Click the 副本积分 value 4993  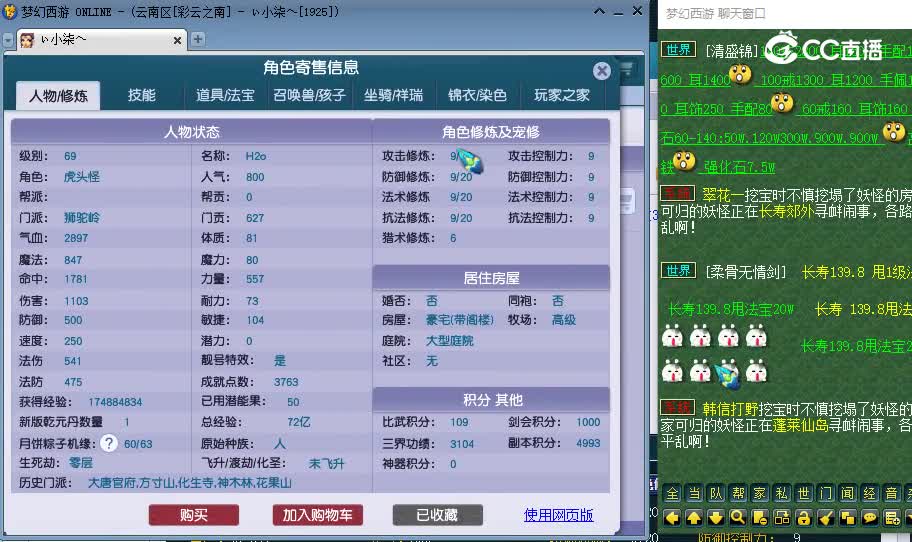point(588,443)
